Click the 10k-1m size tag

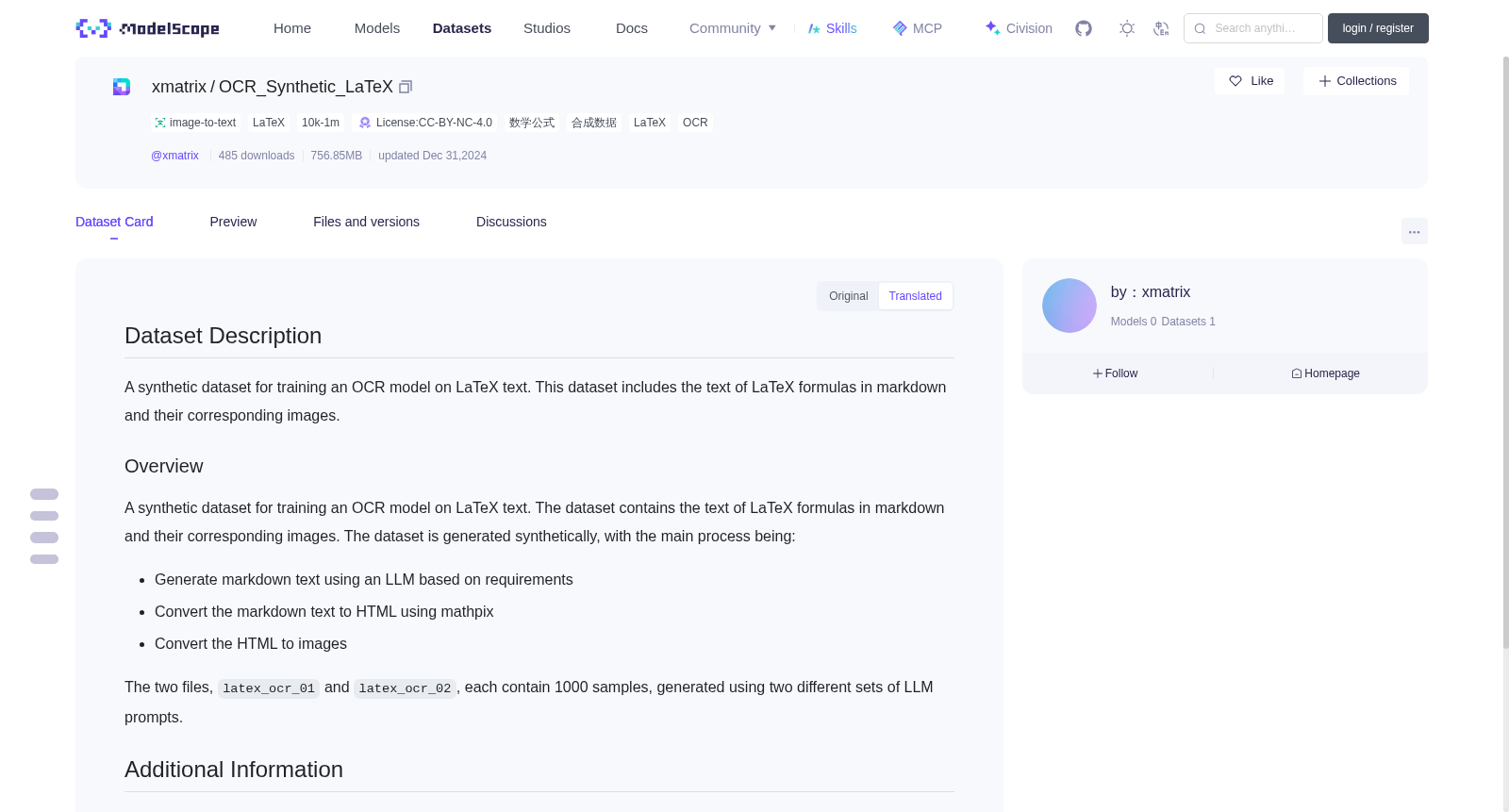pyautogui.click(x=321, y=123)
